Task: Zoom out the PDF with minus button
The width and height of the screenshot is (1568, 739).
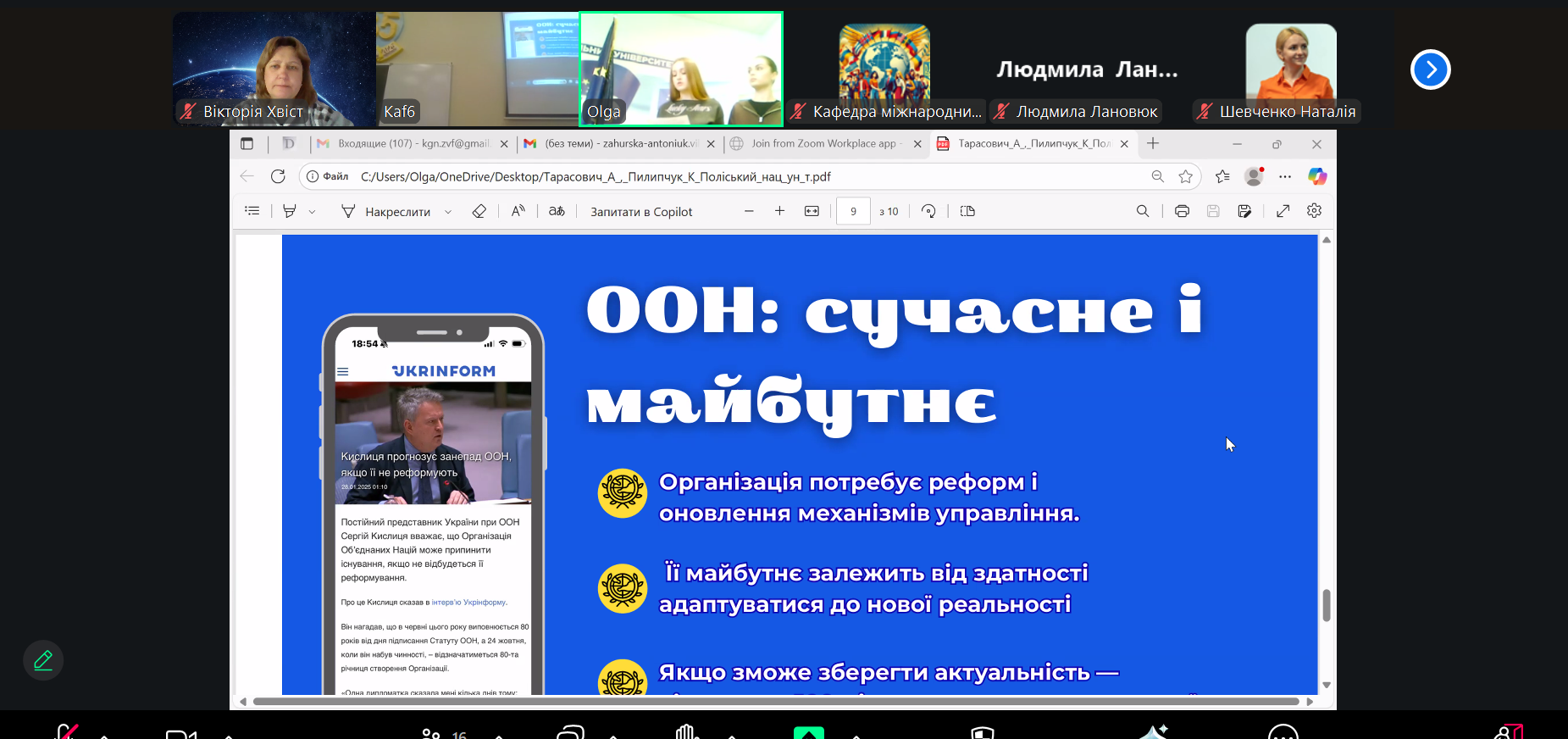Action: pyautogui.click(x=749, y=211)
